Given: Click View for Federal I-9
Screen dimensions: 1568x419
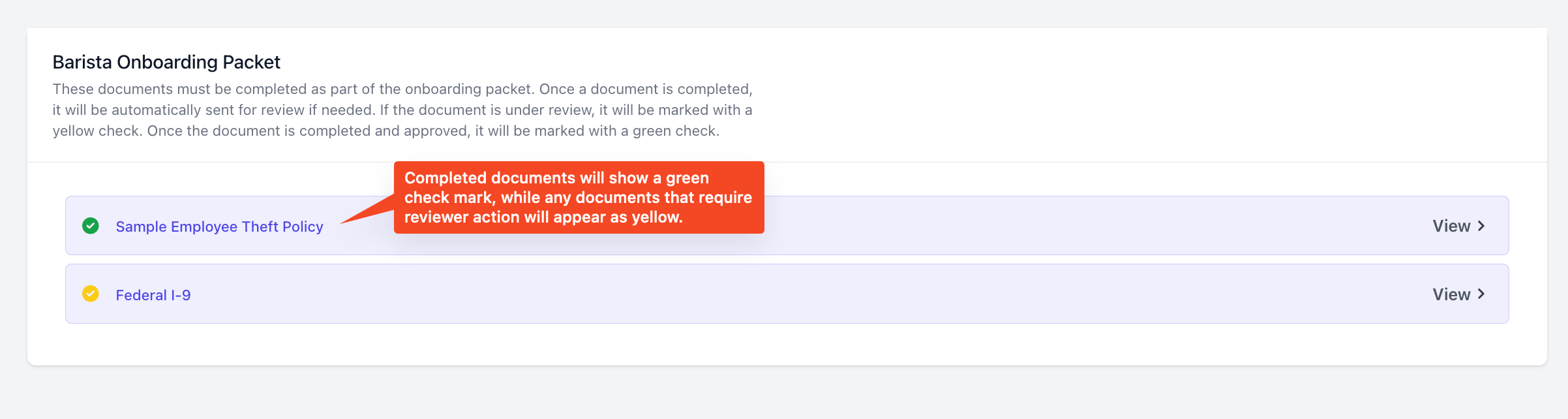Looking at the screenshot, I should [x=1458, y=294].
